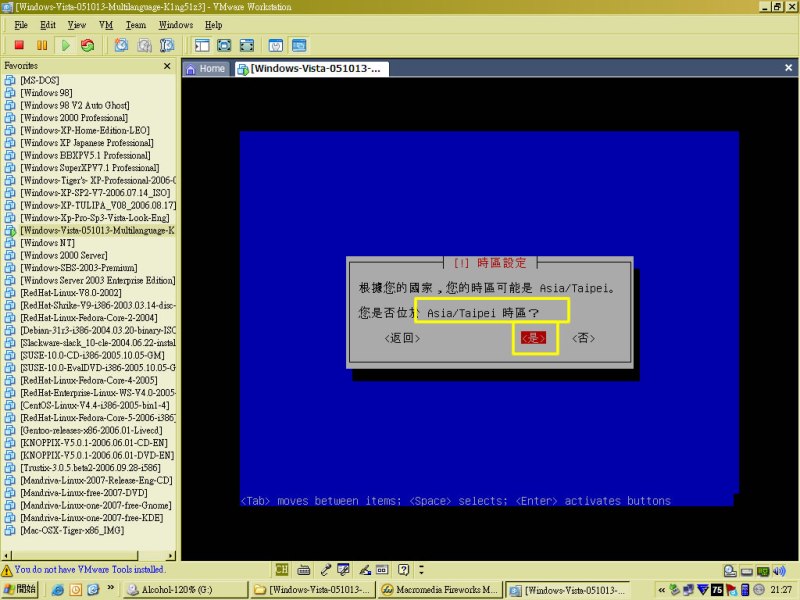Open the VM menu
800x600 pixels.
point(106,25)
